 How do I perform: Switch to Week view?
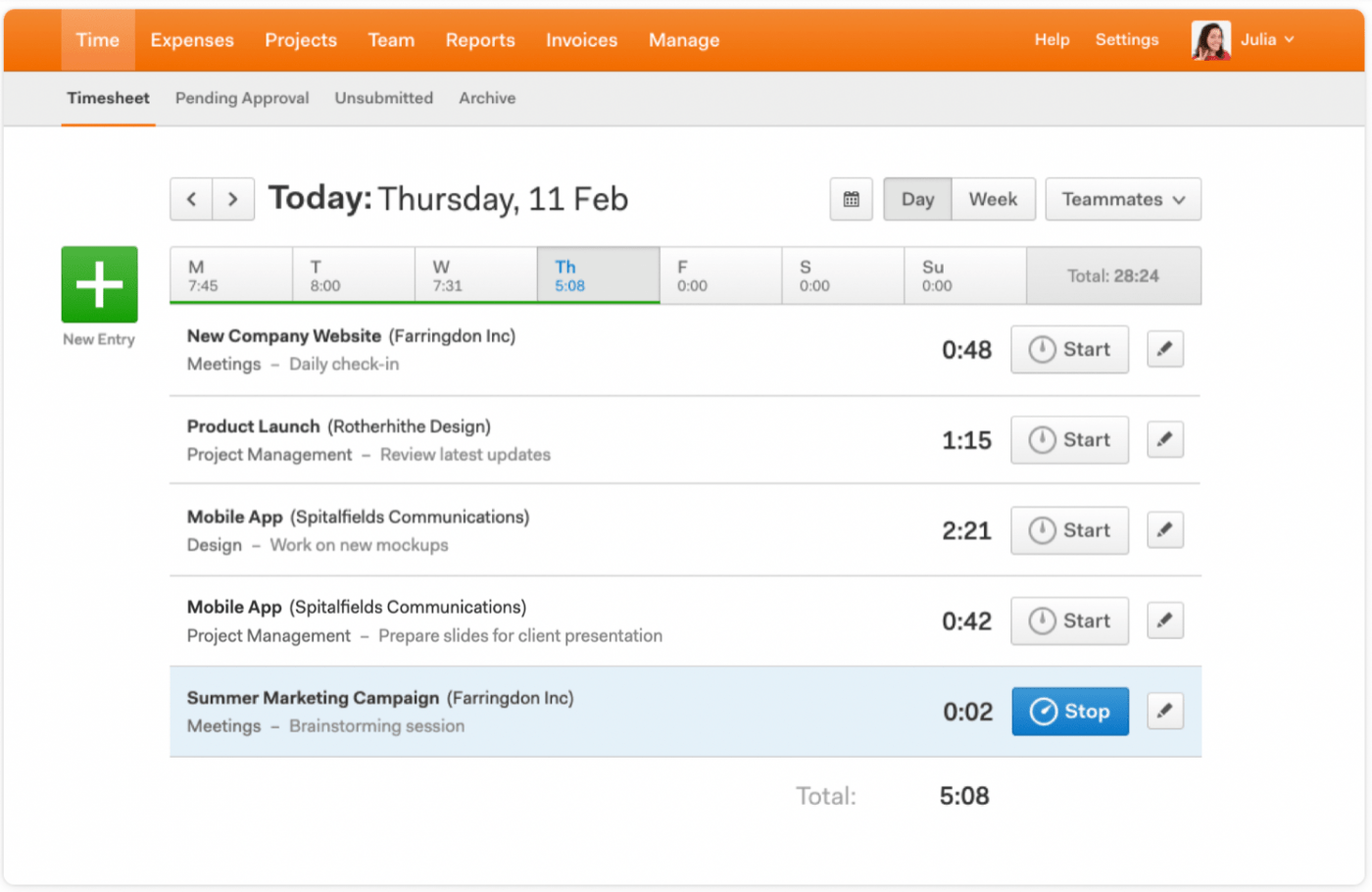pos(993,199)
